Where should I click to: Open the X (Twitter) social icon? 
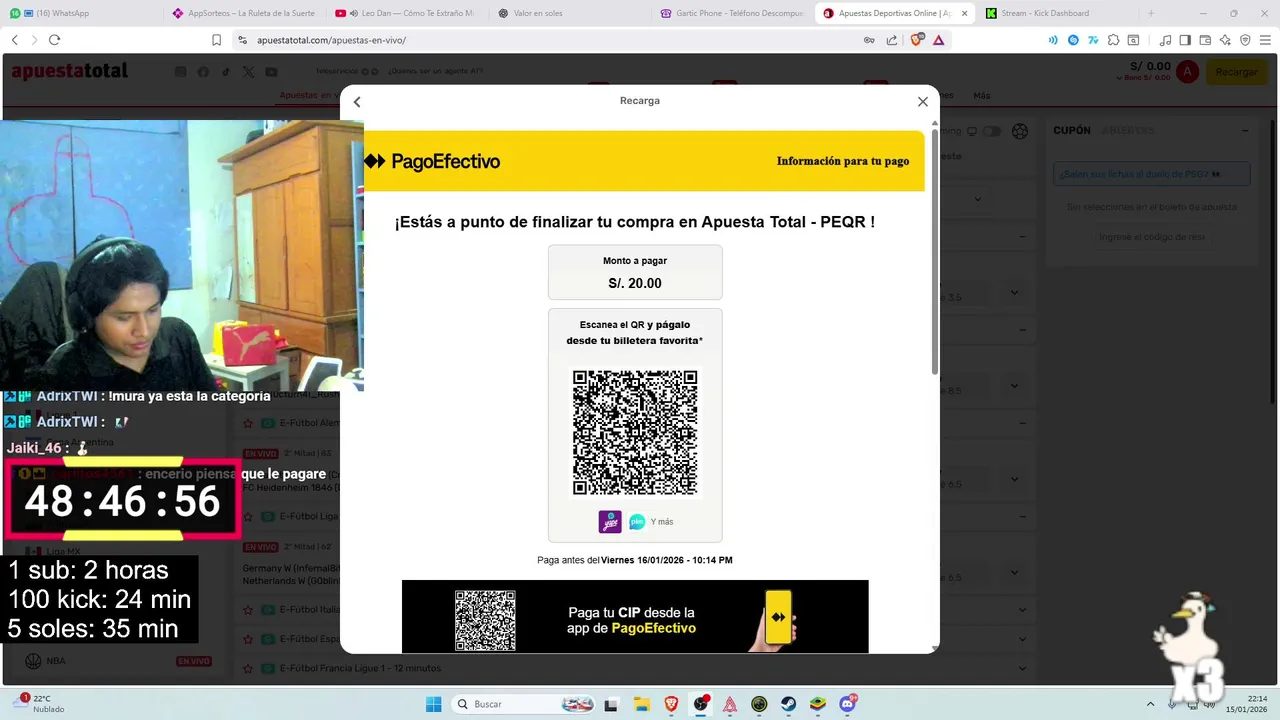point(248,72)
